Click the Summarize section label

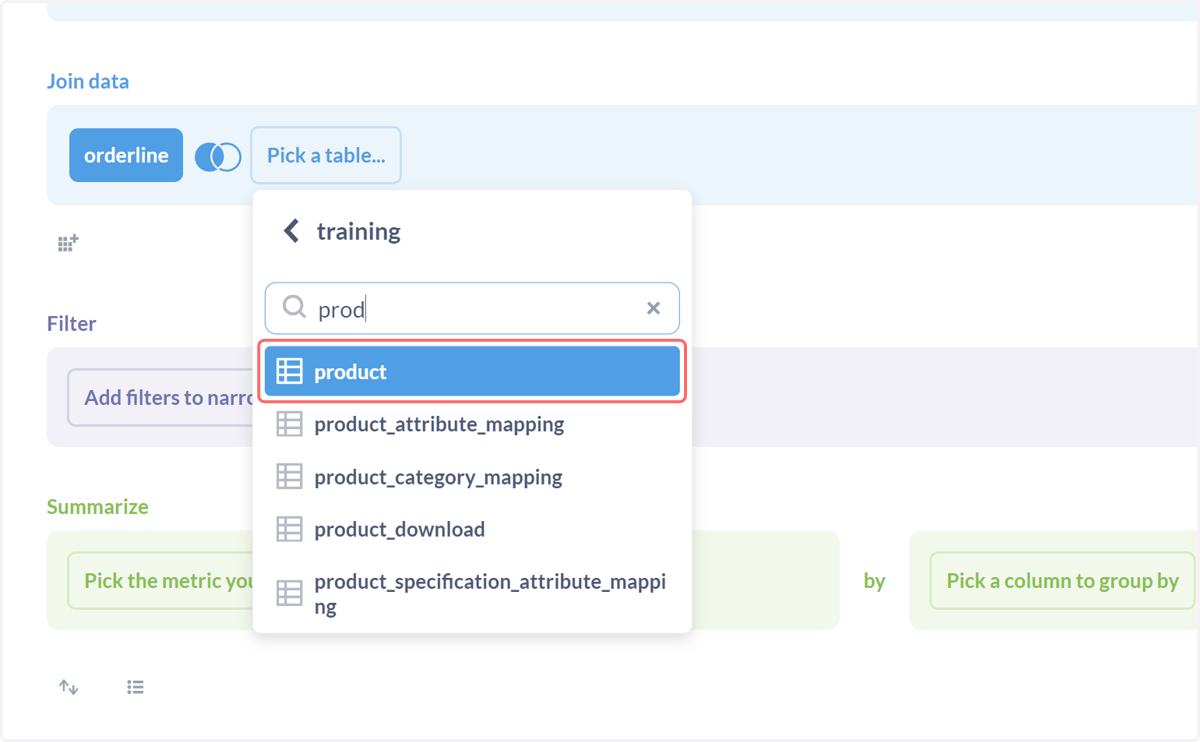tap(98, 506)
